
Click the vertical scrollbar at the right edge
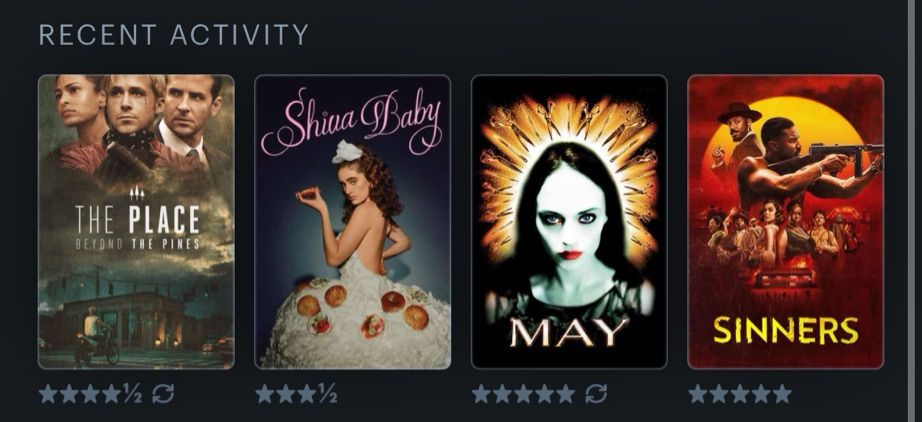pos(911,211)
